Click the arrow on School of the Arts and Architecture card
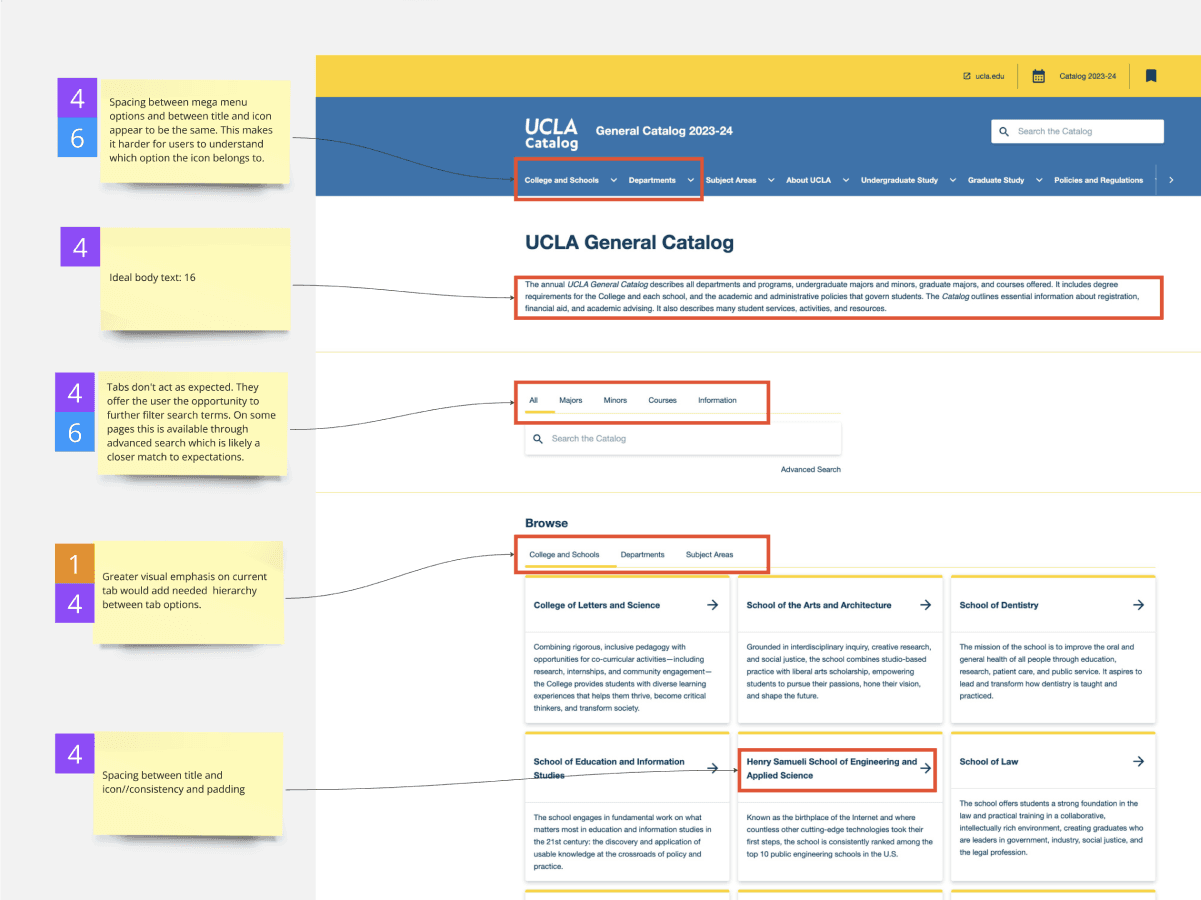 coord(926,605)
